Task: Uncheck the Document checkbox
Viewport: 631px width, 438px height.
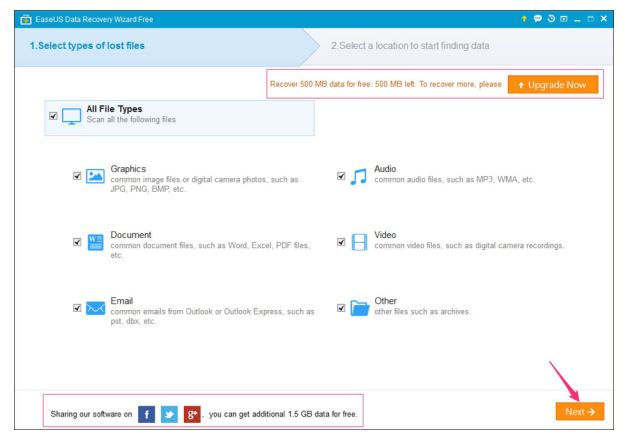Action: pos(77,242)
